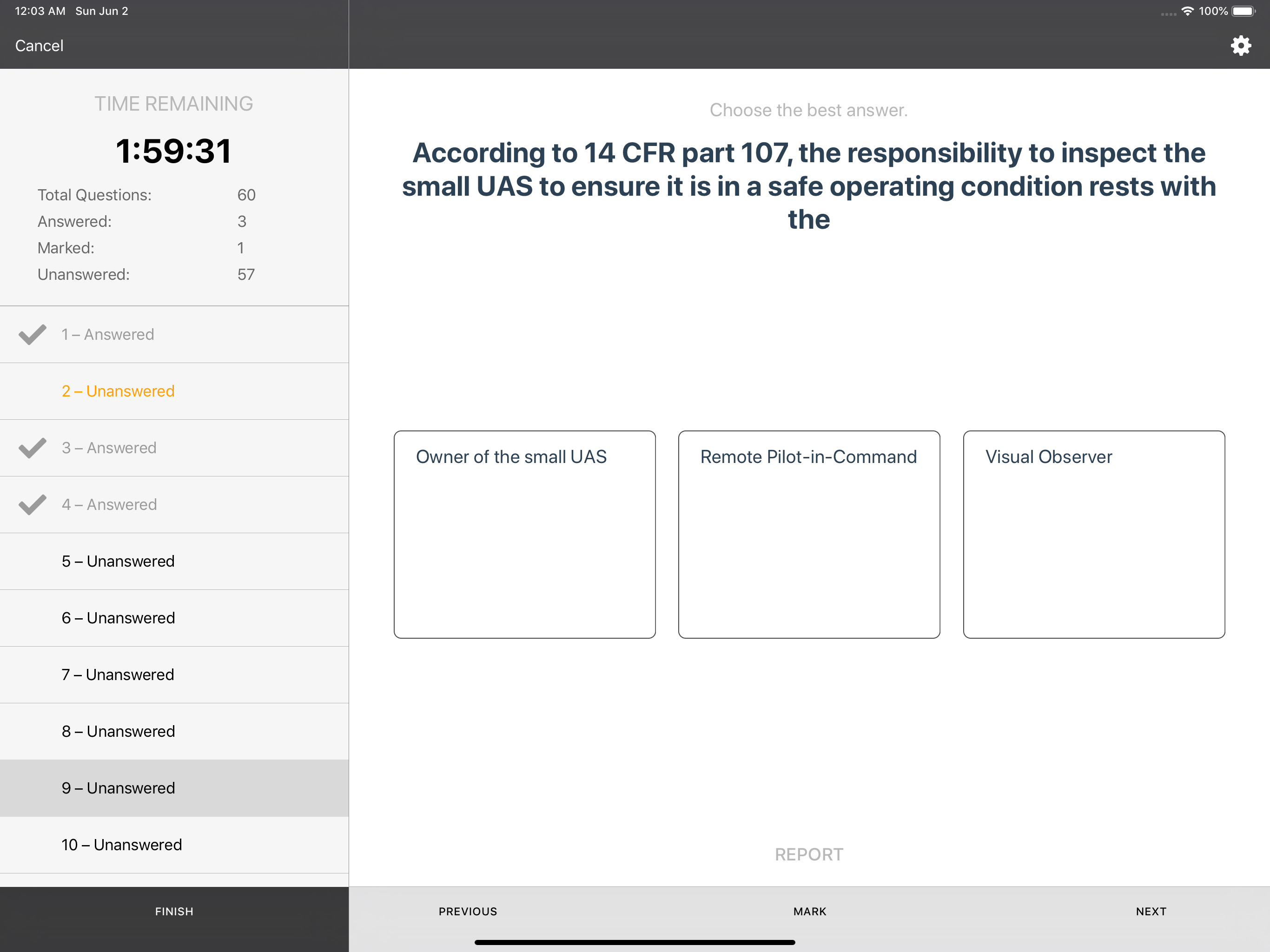Click the checkmark beside question 3
1270x952 pixels.
pyautogui.click(x=33, y=448)
